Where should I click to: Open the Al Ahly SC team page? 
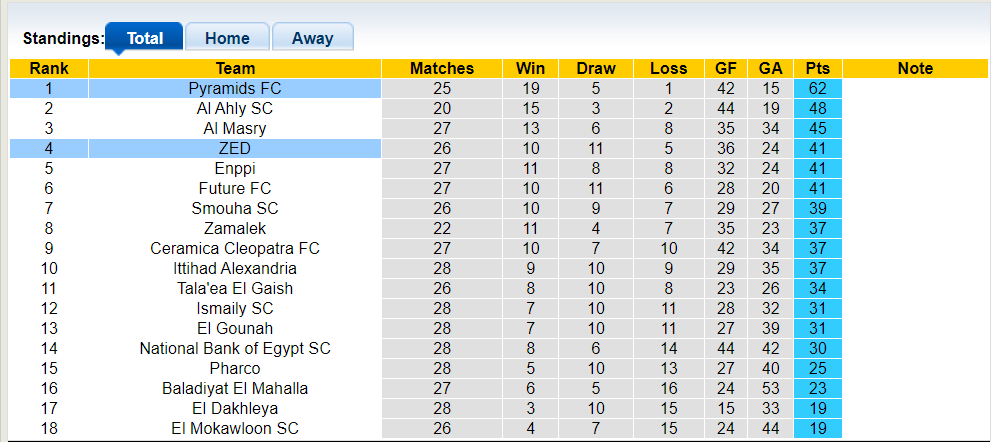pos(235,108)
